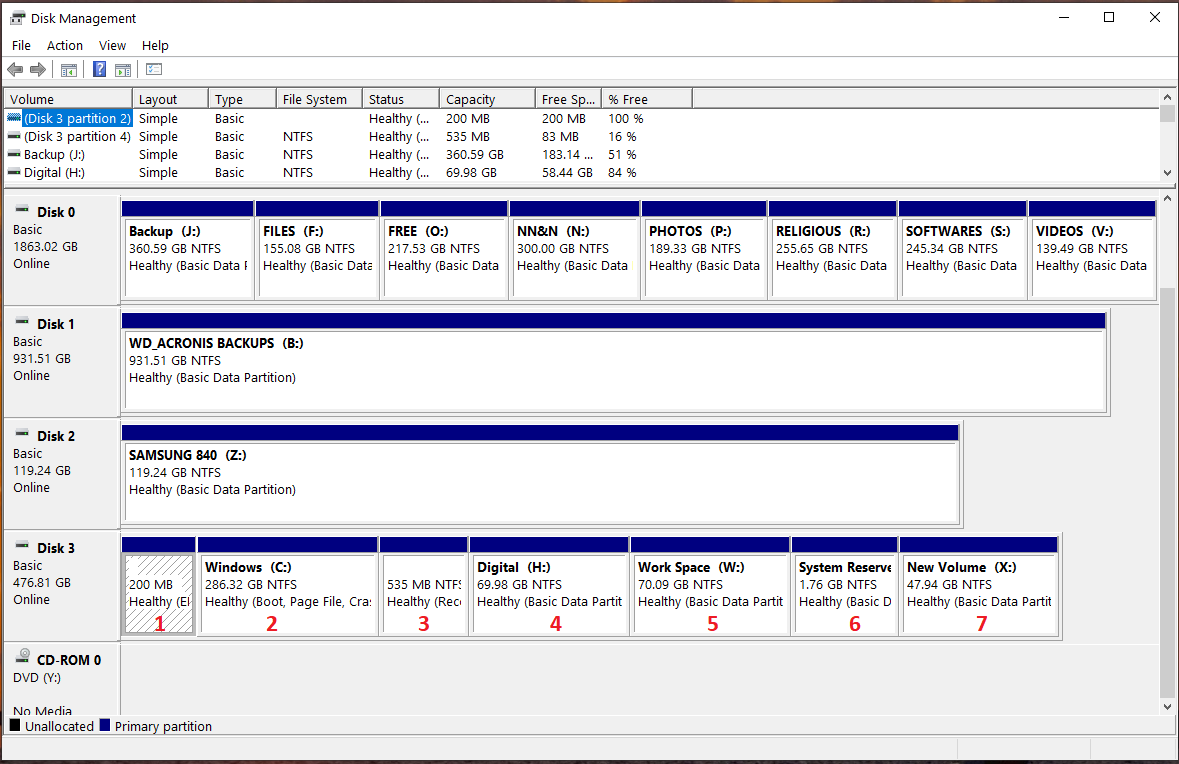This screenshot has height=764, width=1179.
Task: Select the Digital (H:) partition on Disk 3
Action: tap(550, 587)
